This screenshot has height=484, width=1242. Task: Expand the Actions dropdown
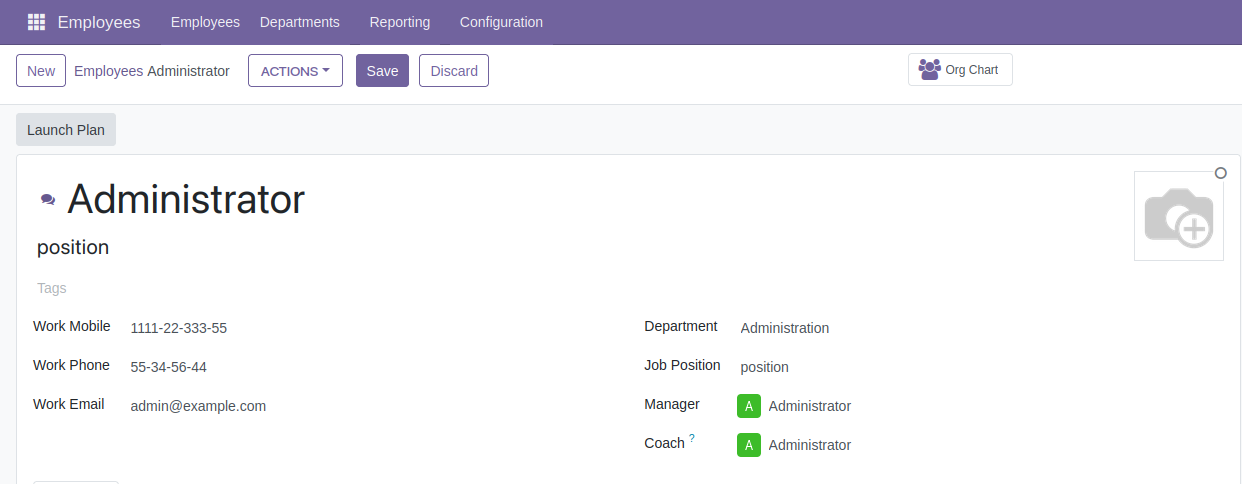295,71
